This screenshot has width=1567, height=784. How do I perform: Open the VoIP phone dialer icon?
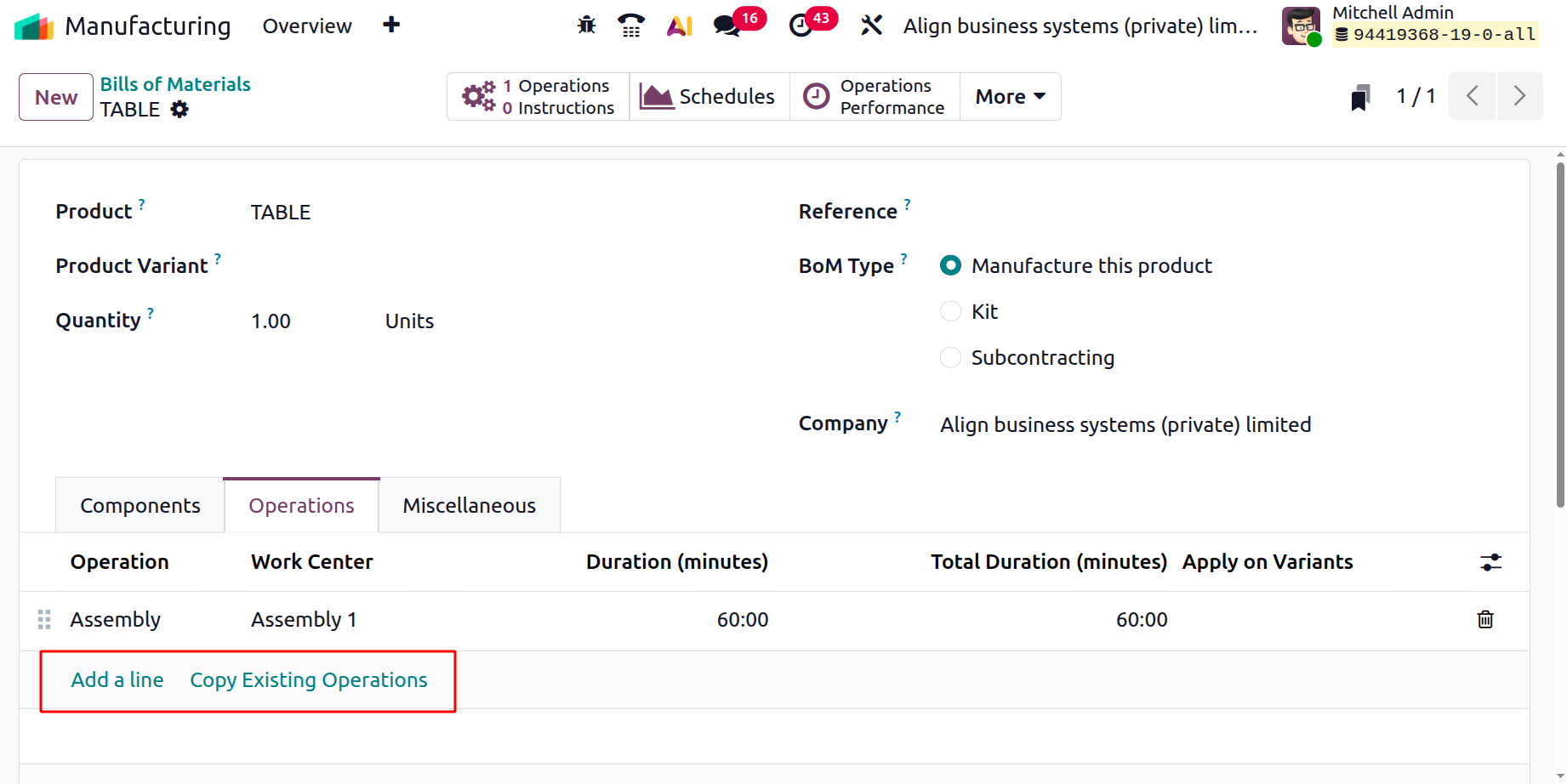click(630, 26)
